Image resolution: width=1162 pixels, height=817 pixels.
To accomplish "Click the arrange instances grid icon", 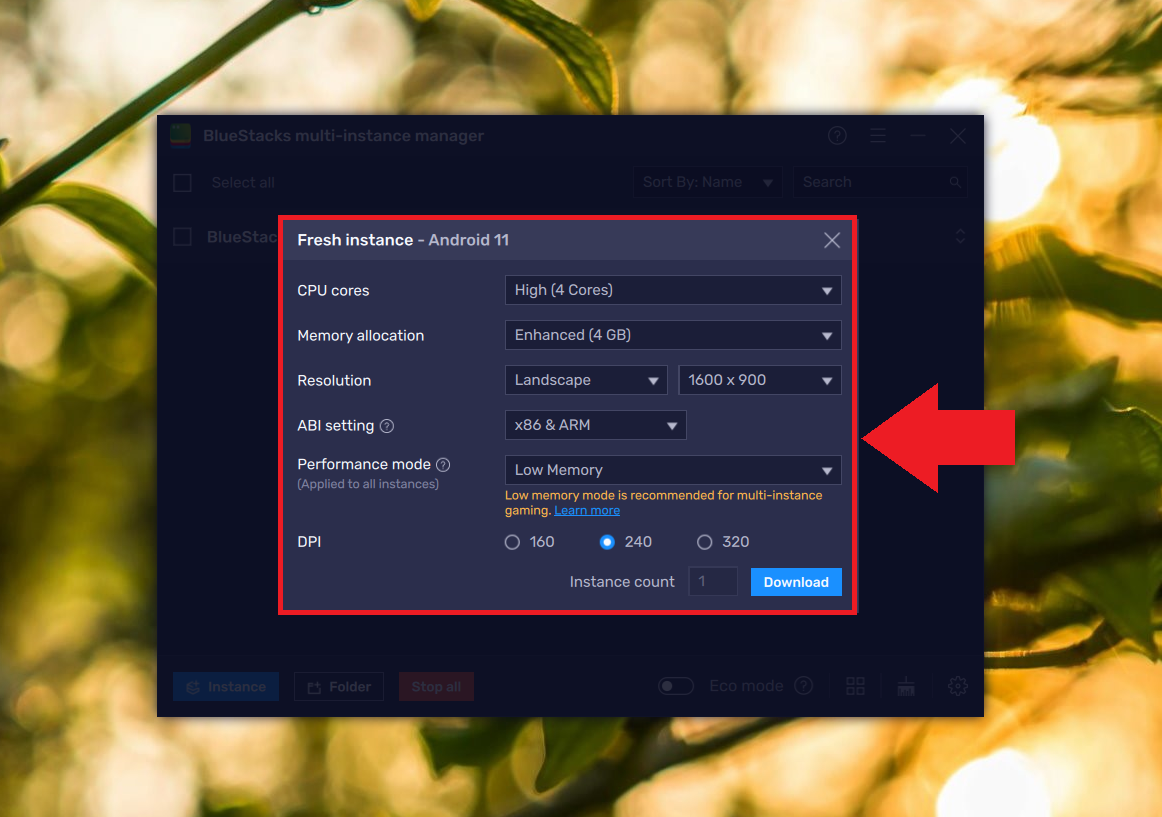I will (855, 686).
